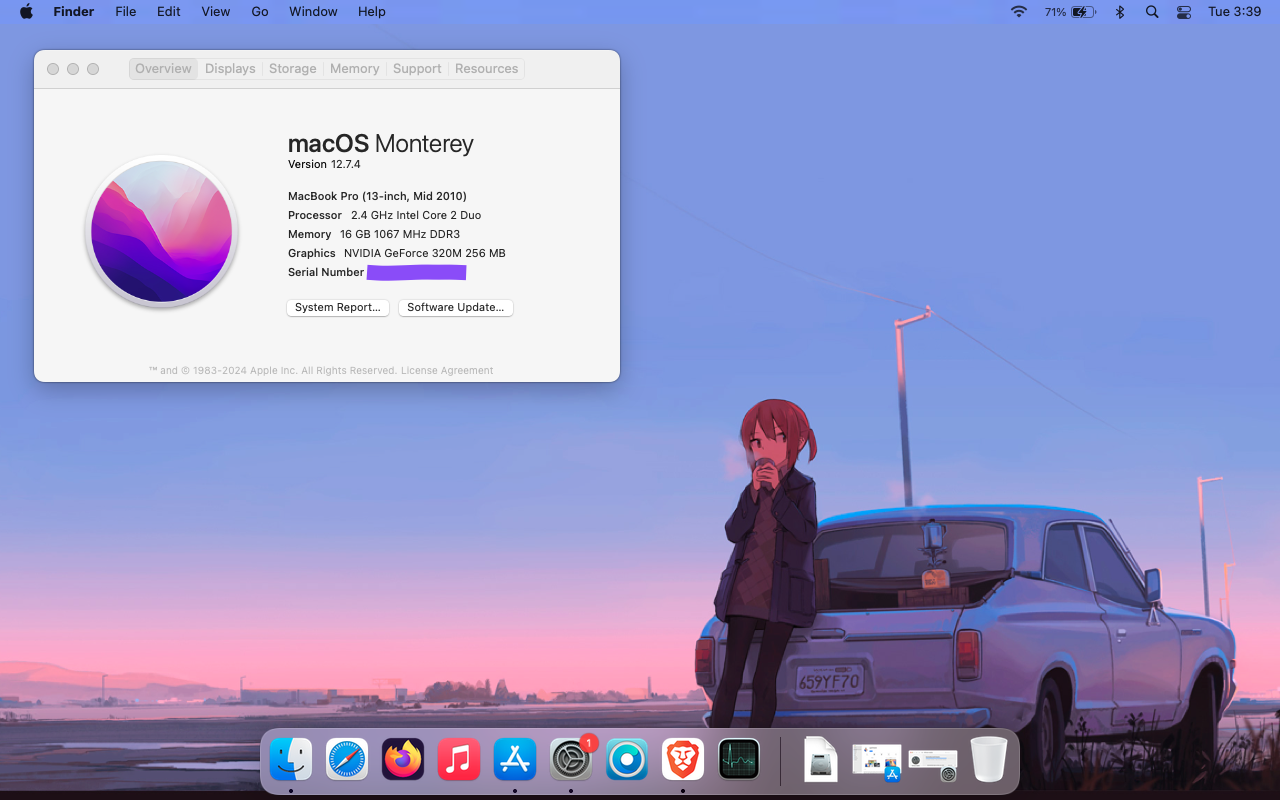This screenshot has width=1280, height=800.
Task: Click the 16 GB 1067 MHz DDR3 text
Action: click(400, 234)
